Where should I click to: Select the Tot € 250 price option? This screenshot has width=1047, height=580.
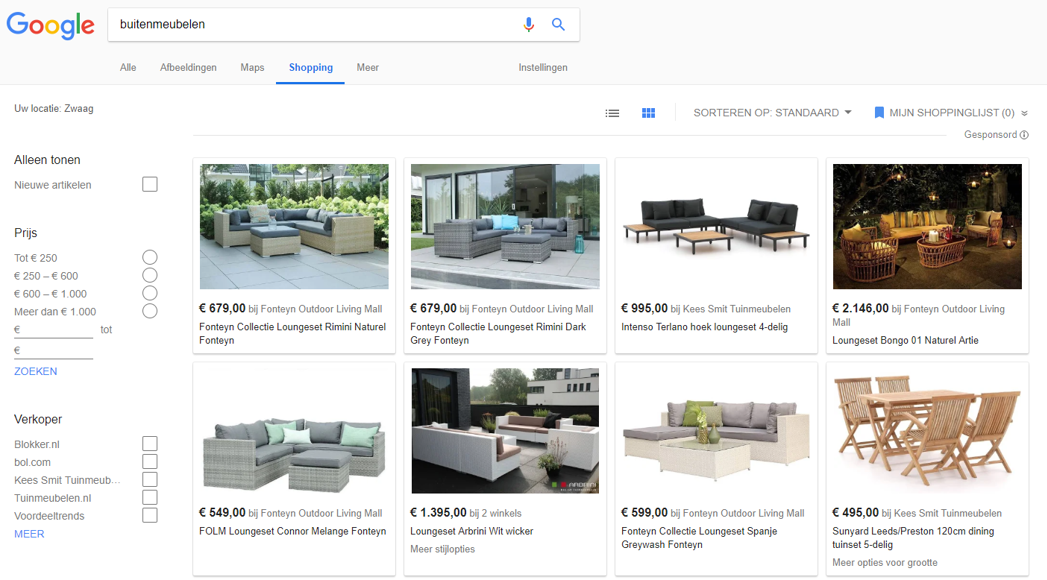[150, 258]
